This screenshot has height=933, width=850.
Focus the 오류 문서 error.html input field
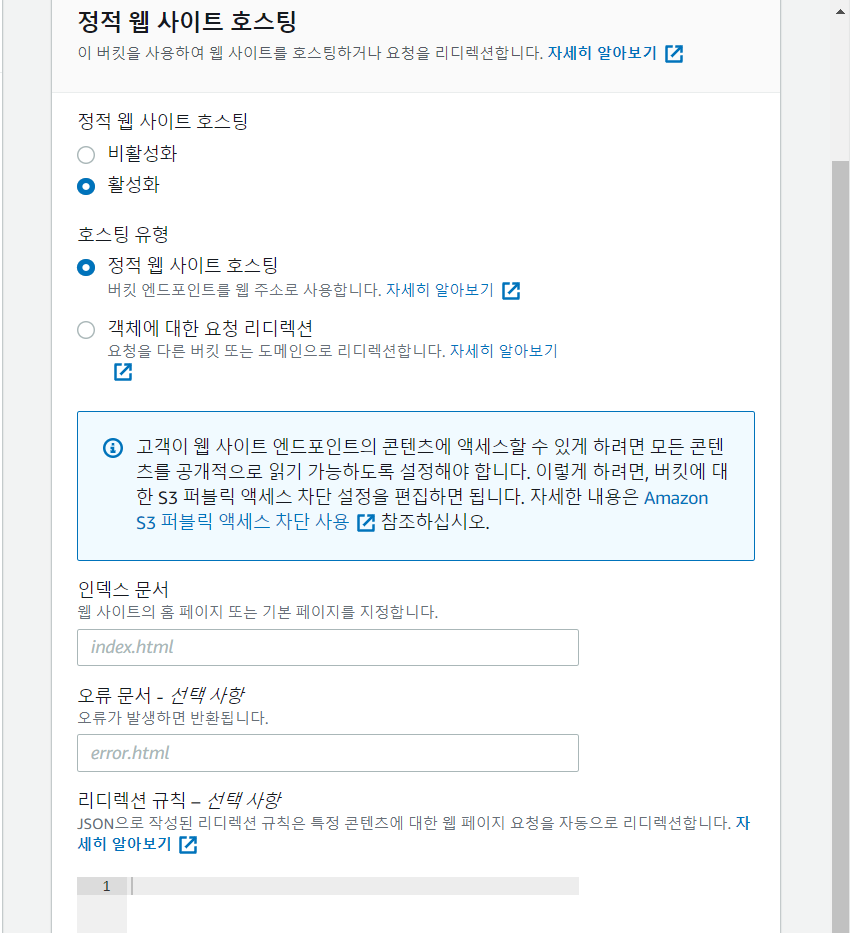(x=328, y=753)
